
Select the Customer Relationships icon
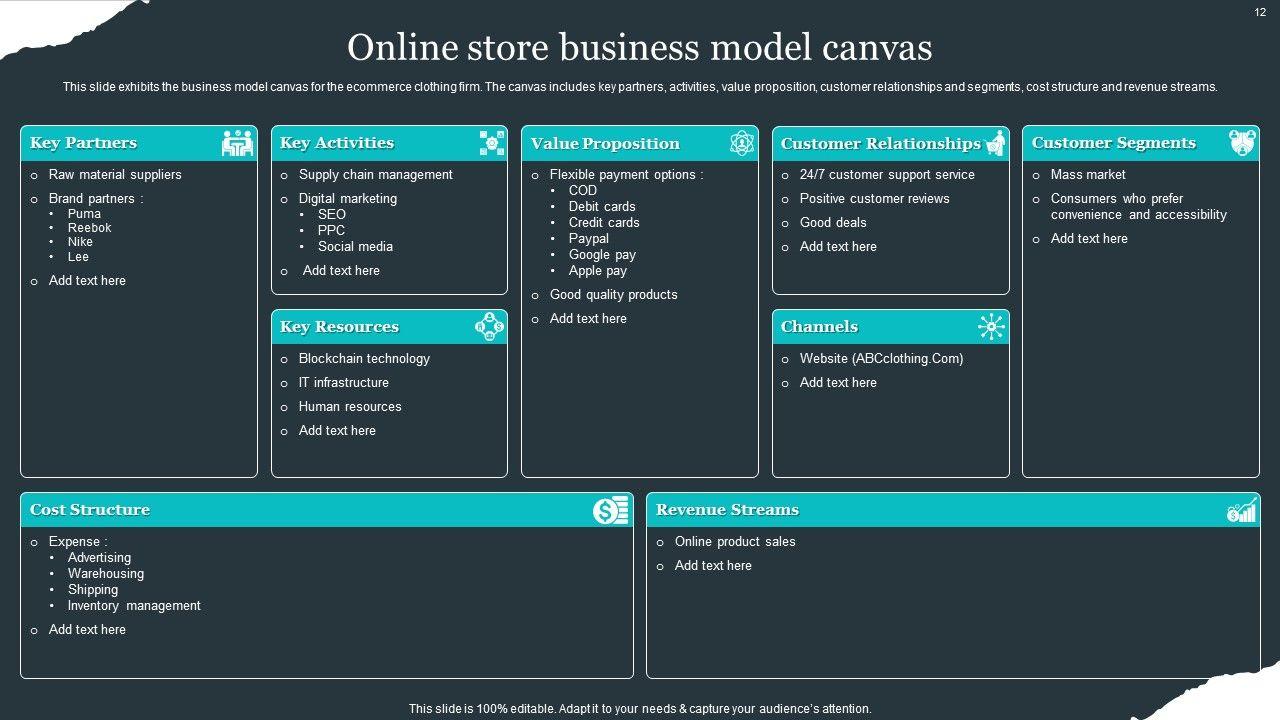coord(995,143)
